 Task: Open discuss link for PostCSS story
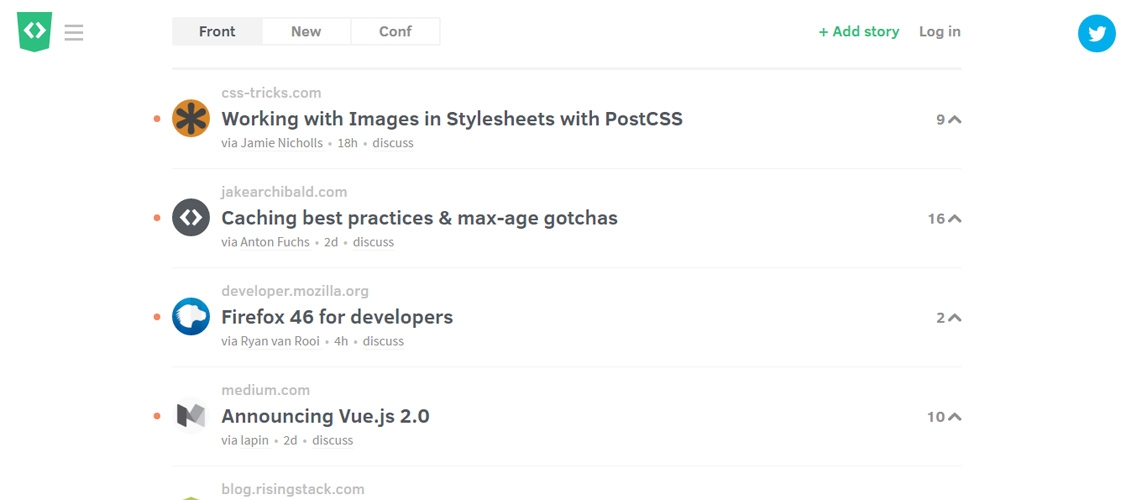tap(393, 143)
